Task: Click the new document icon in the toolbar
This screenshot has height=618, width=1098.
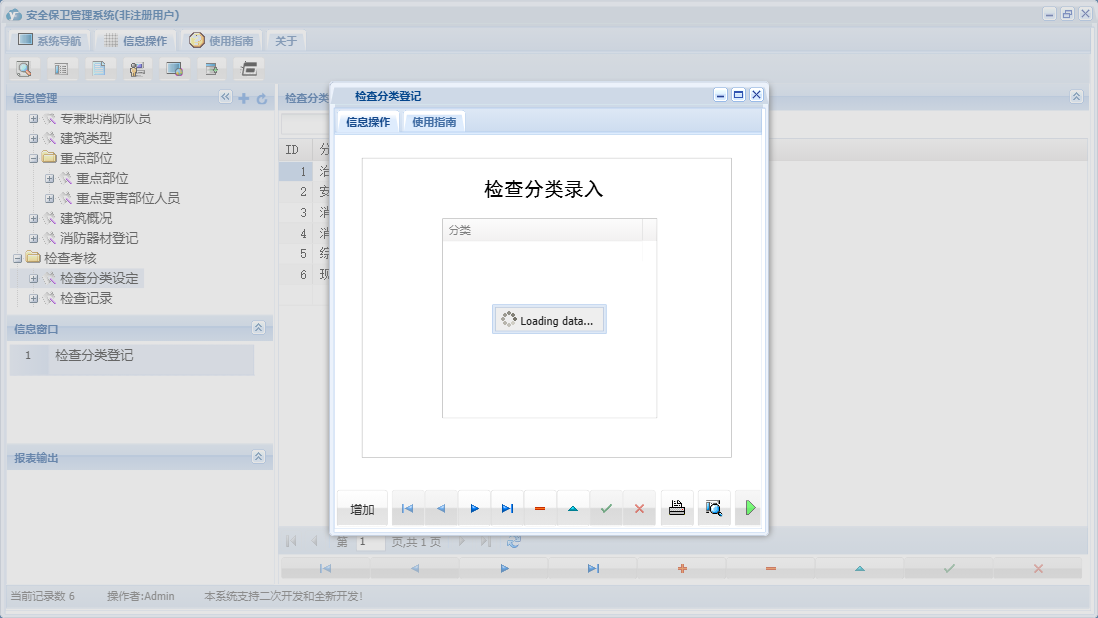Action: coord(97,68)
